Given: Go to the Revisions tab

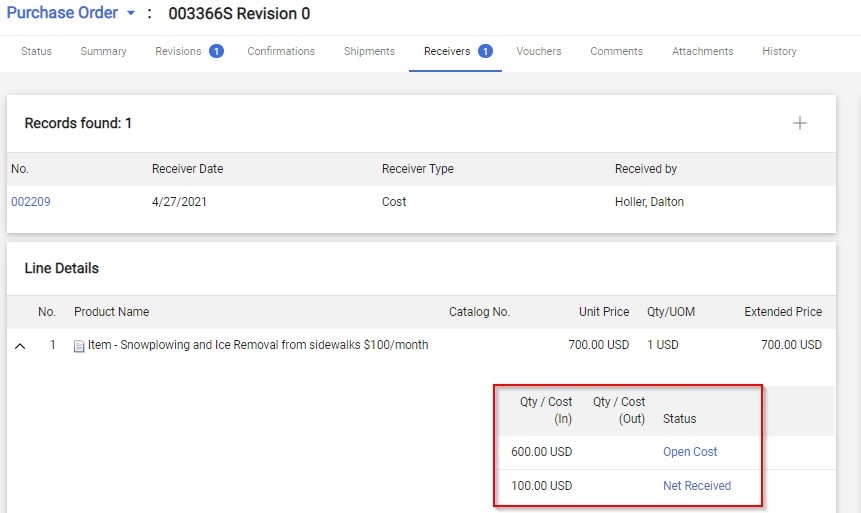Looking at the screenshot, I should click(x=178, y=51).
